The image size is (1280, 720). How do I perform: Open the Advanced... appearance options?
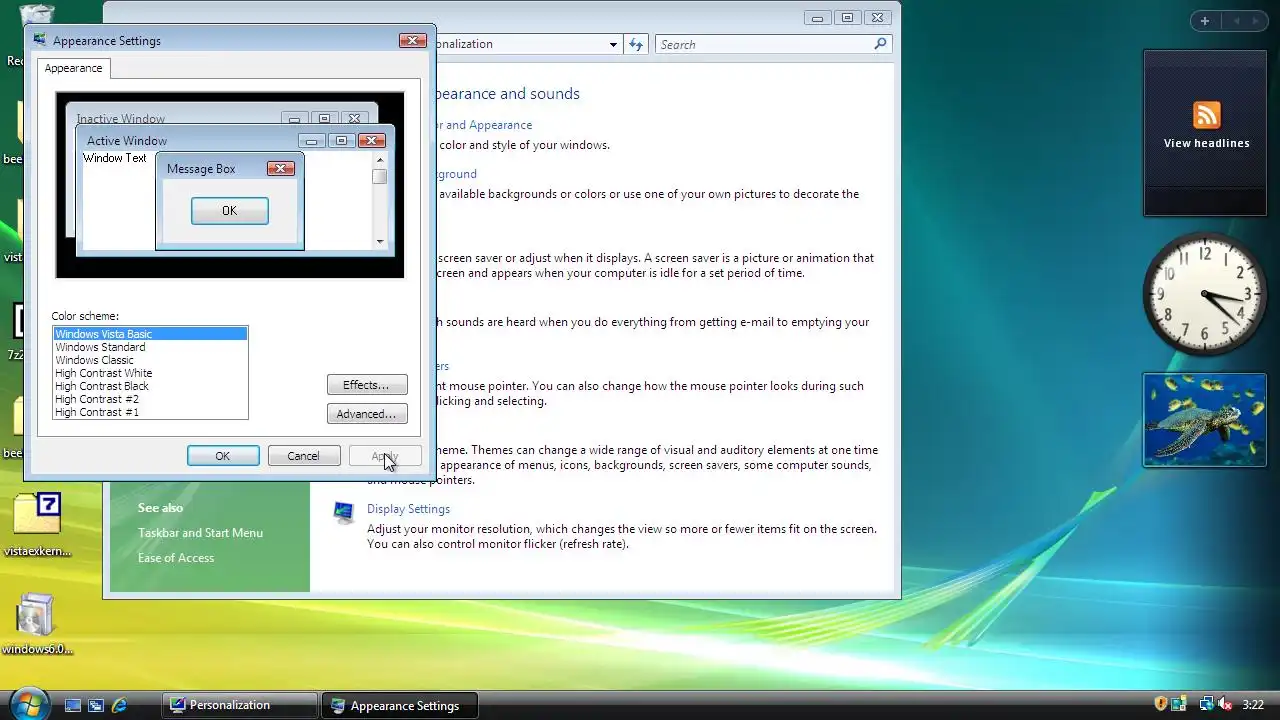pos(366,414)
